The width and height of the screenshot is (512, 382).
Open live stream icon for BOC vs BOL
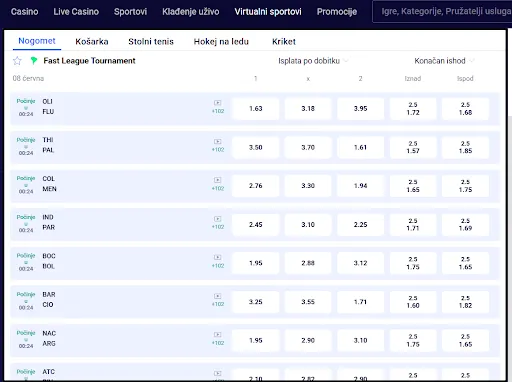pyautogui.click(x=218, y=257)
